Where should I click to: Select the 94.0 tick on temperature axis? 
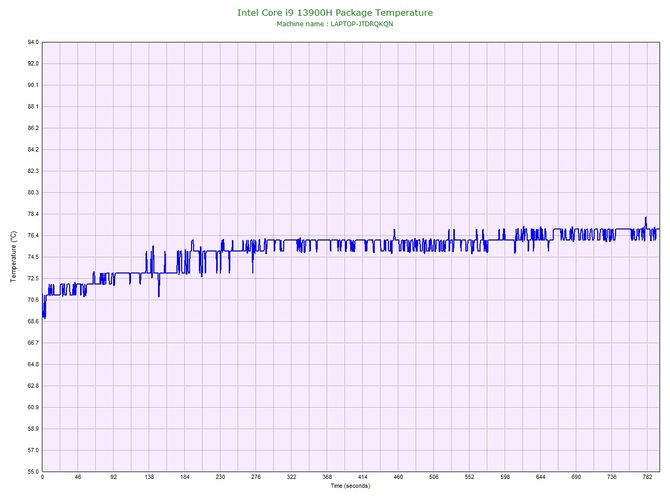click(x=32, y=42)
